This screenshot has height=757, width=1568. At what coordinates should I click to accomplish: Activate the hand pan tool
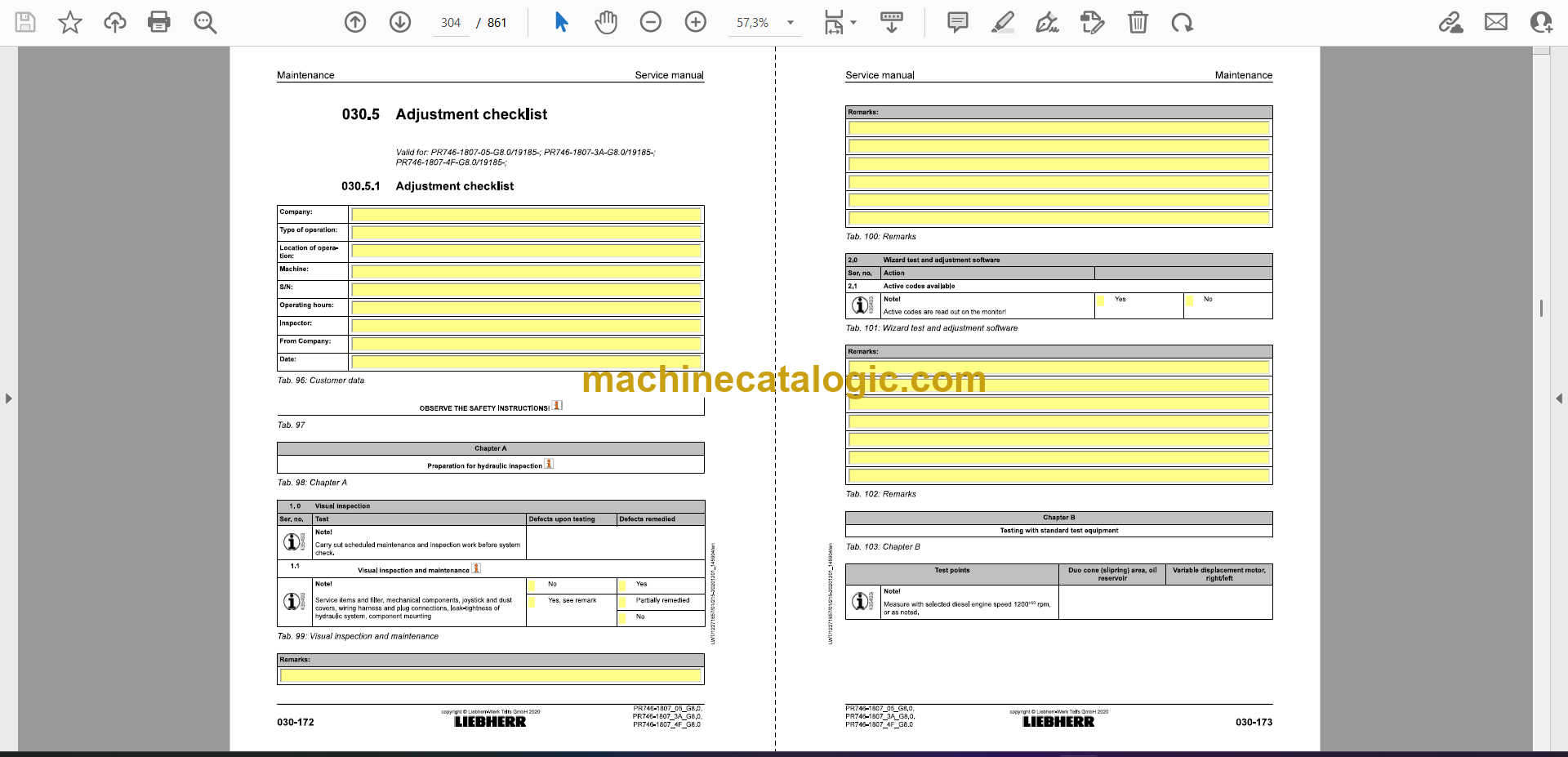(606, 22)
